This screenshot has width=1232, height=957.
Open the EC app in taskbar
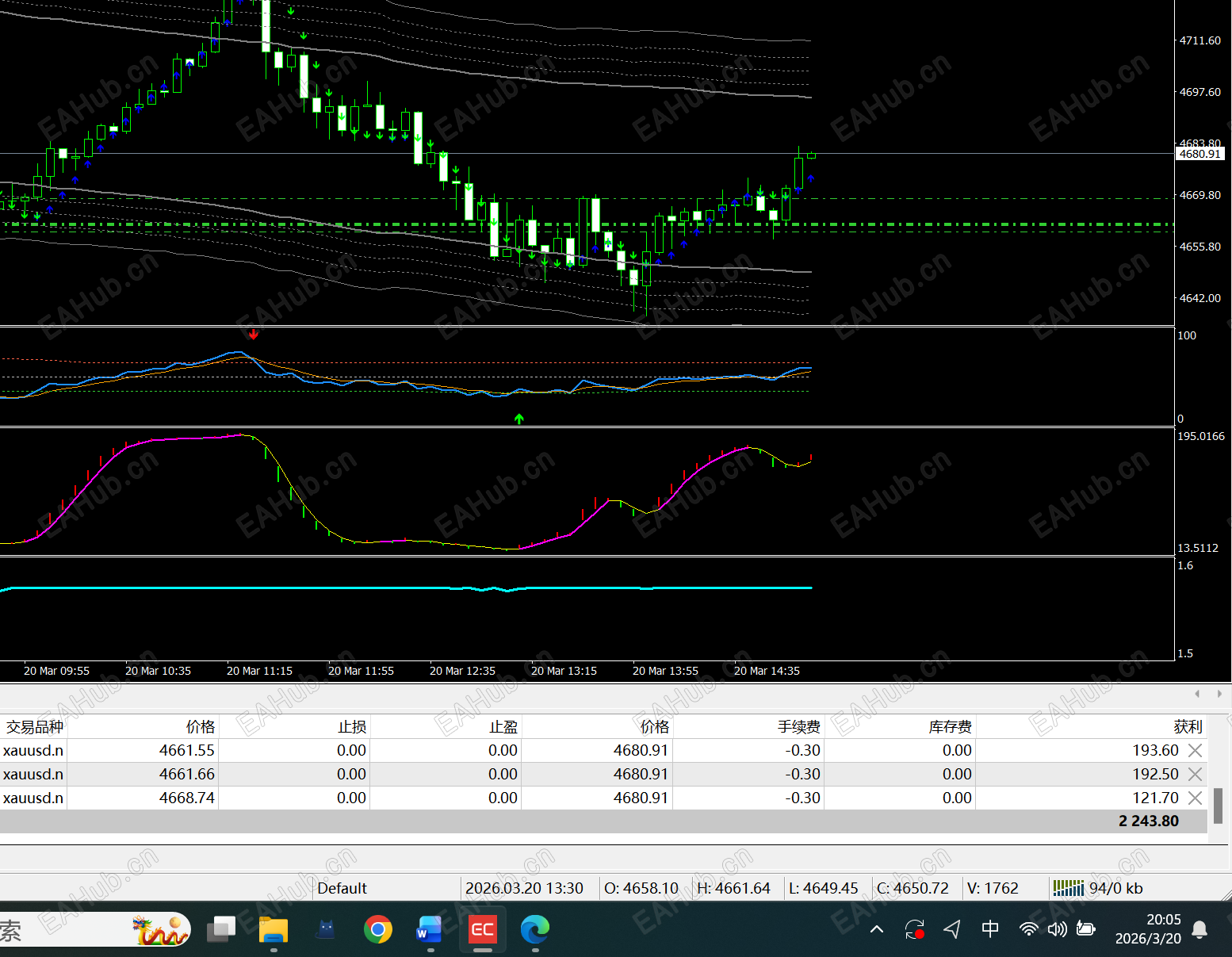[x=483, y=929]
